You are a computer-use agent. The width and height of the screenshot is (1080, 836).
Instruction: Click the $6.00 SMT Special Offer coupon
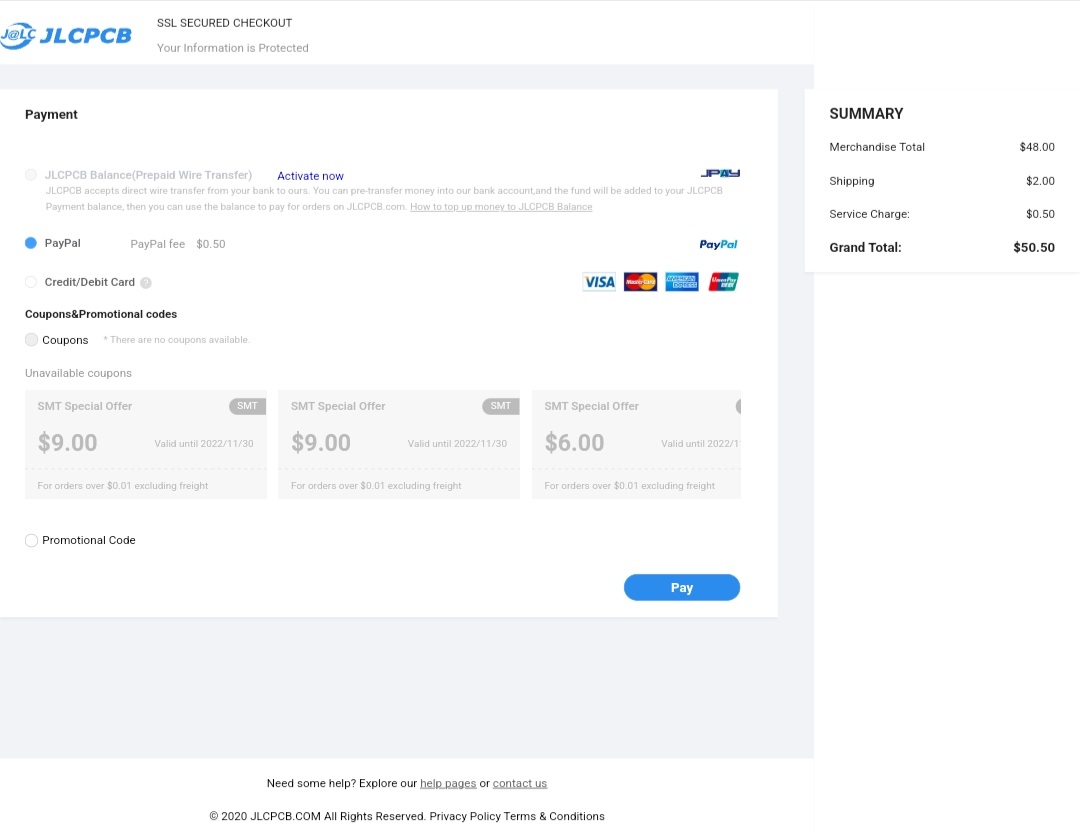(636, 444)
